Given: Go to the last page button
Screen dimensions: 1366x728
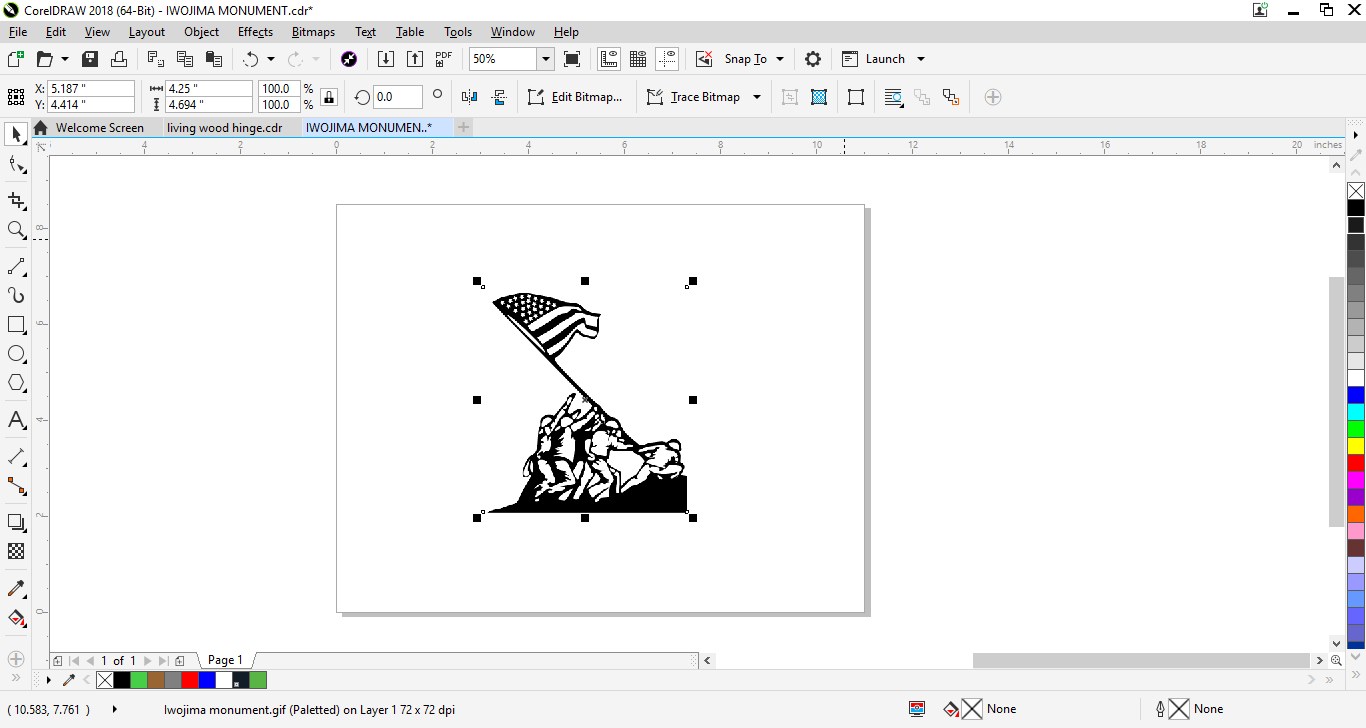Looking at the screenshot, I should (x=163, y=661).
